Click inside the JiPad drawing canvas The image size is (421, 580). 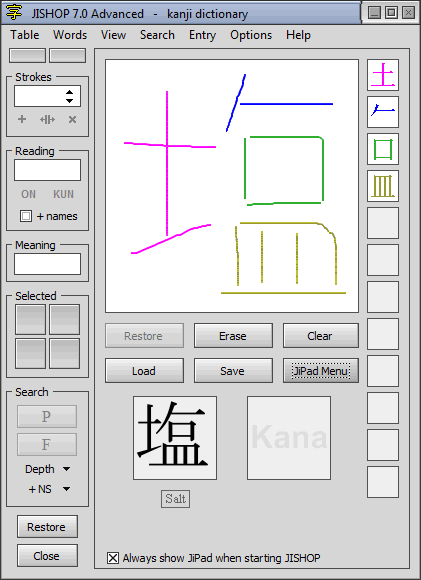point(232,186)
